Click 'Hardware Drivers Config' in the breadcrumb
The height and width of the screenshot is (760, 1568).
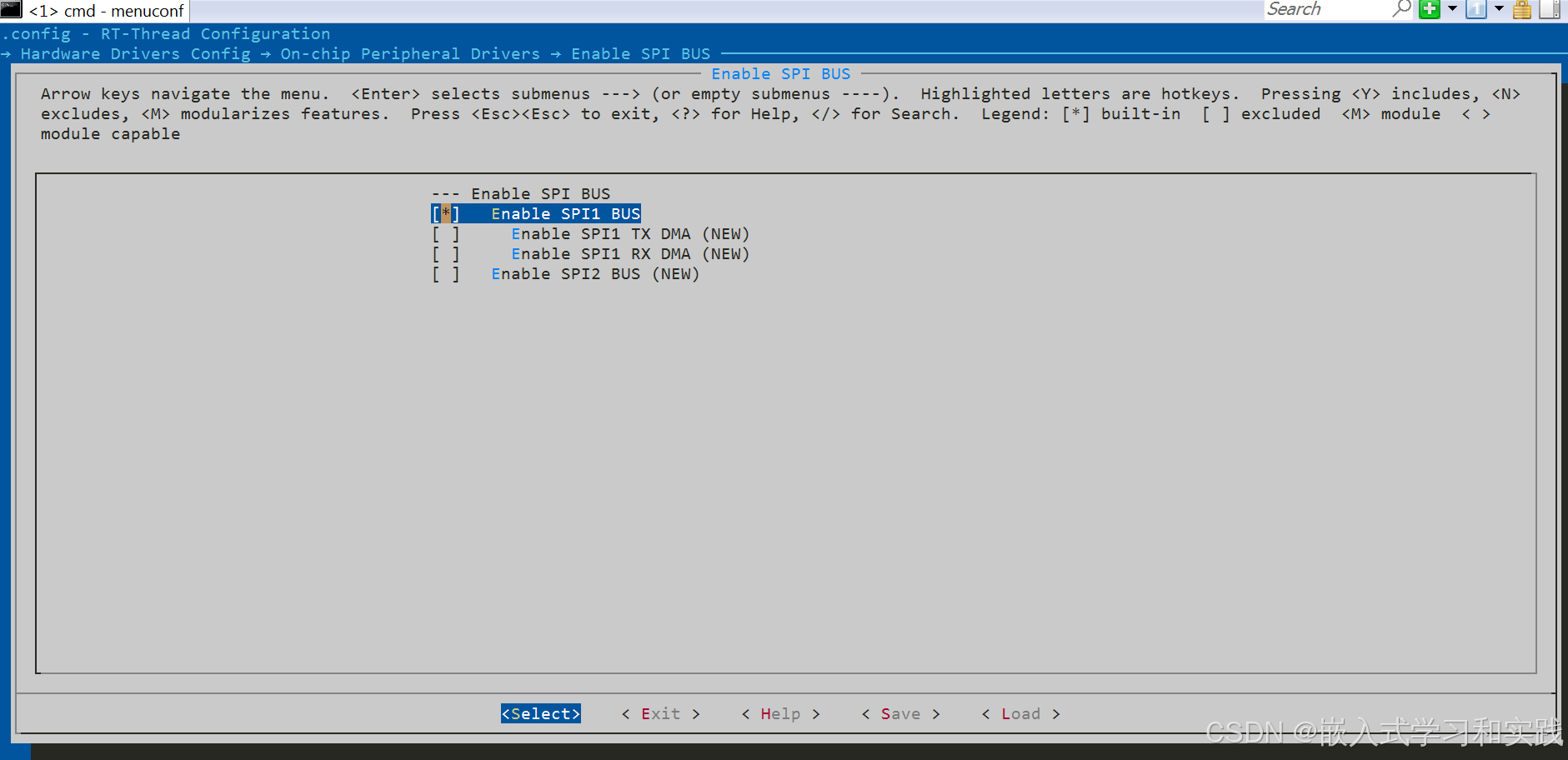pos(136,54)
